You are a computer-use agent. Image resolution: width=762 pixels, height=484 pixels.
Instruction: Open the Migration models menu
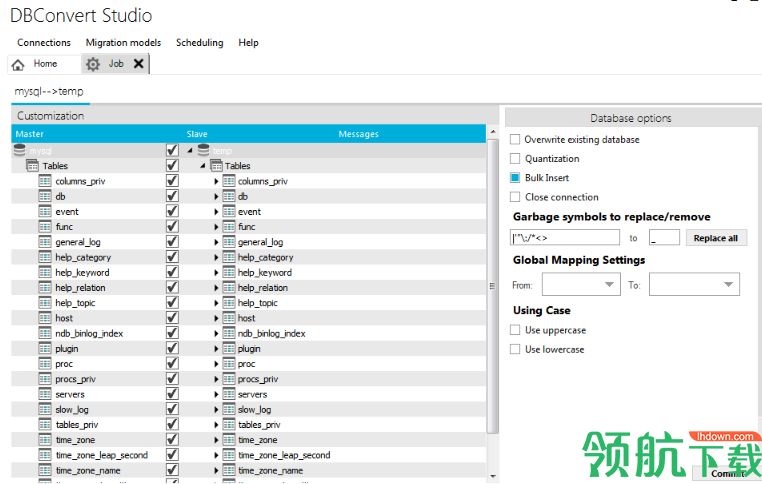[x=123, y=43]
